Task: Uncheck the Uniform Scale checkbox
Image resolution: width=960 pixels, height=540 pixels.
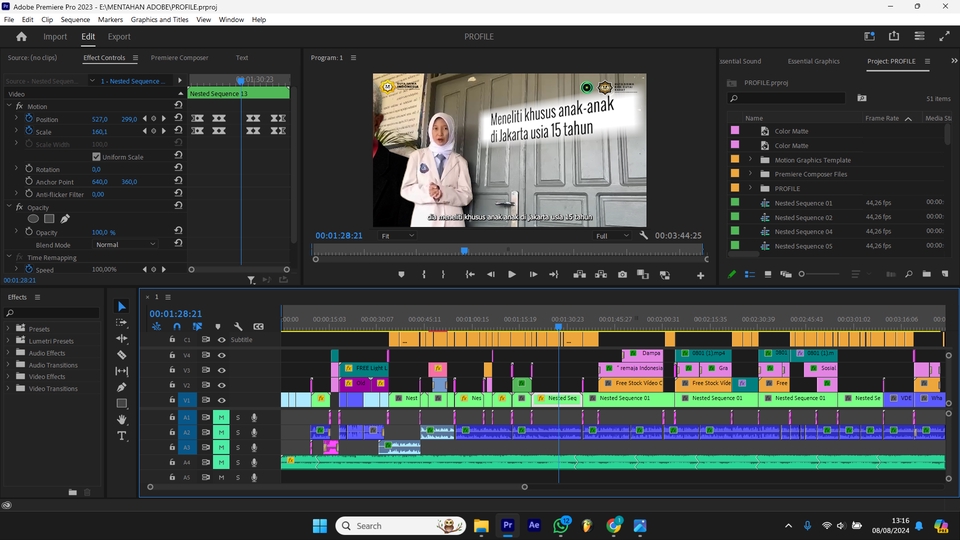Action: point(96,157)
